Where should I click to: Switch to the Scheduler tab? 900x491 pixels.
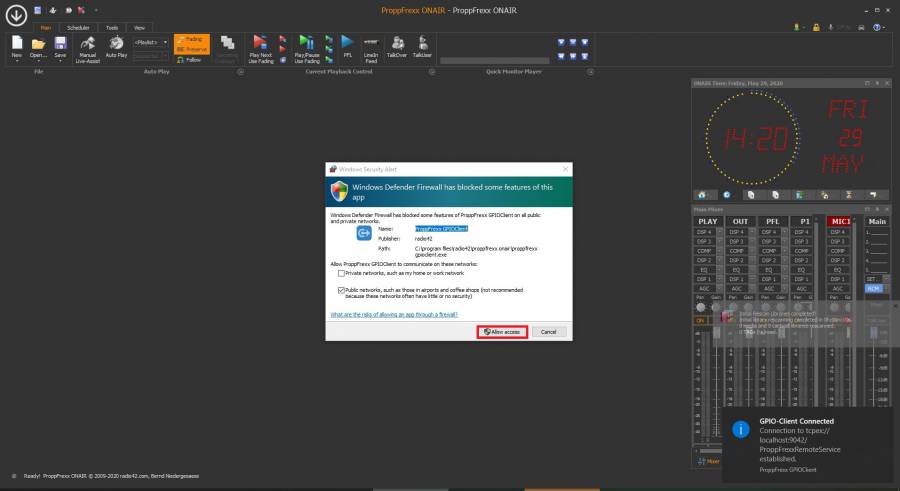pos(78,28)
